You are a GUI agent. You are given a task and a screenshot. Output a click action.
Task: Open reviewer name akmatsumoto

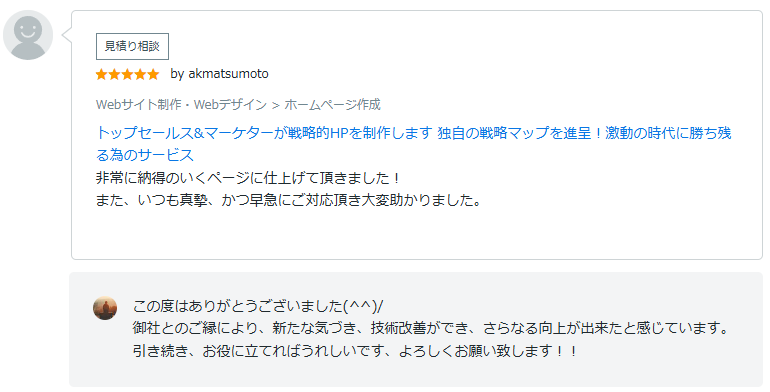[x=228, y=74]
